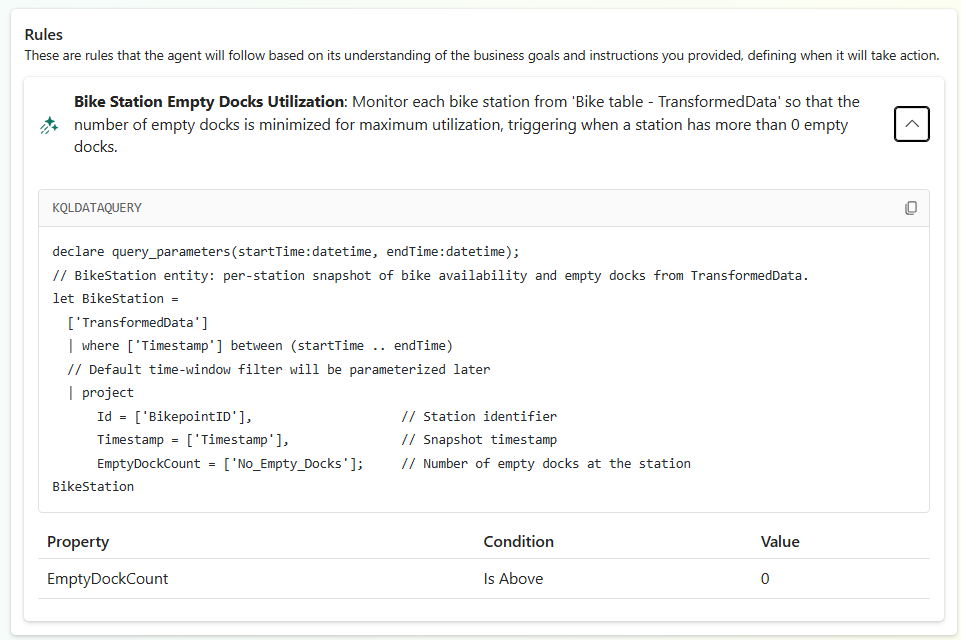This screenshot has height=640, width=961.
Task: Click the ['TransformedData'] code line
Action: [x=137, y=322]
